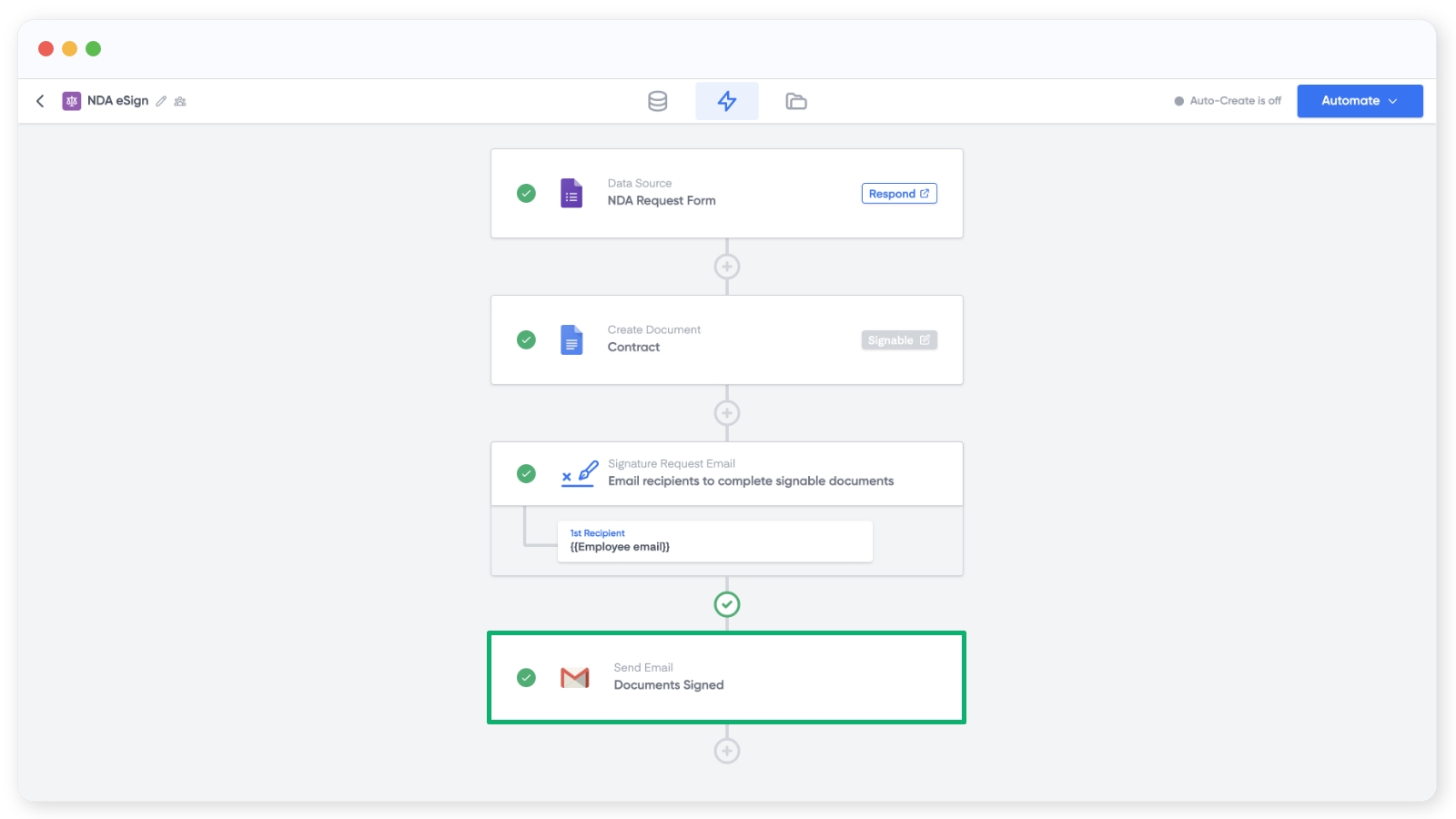Click the back arrow beside NDA eSign

point(40,101)
